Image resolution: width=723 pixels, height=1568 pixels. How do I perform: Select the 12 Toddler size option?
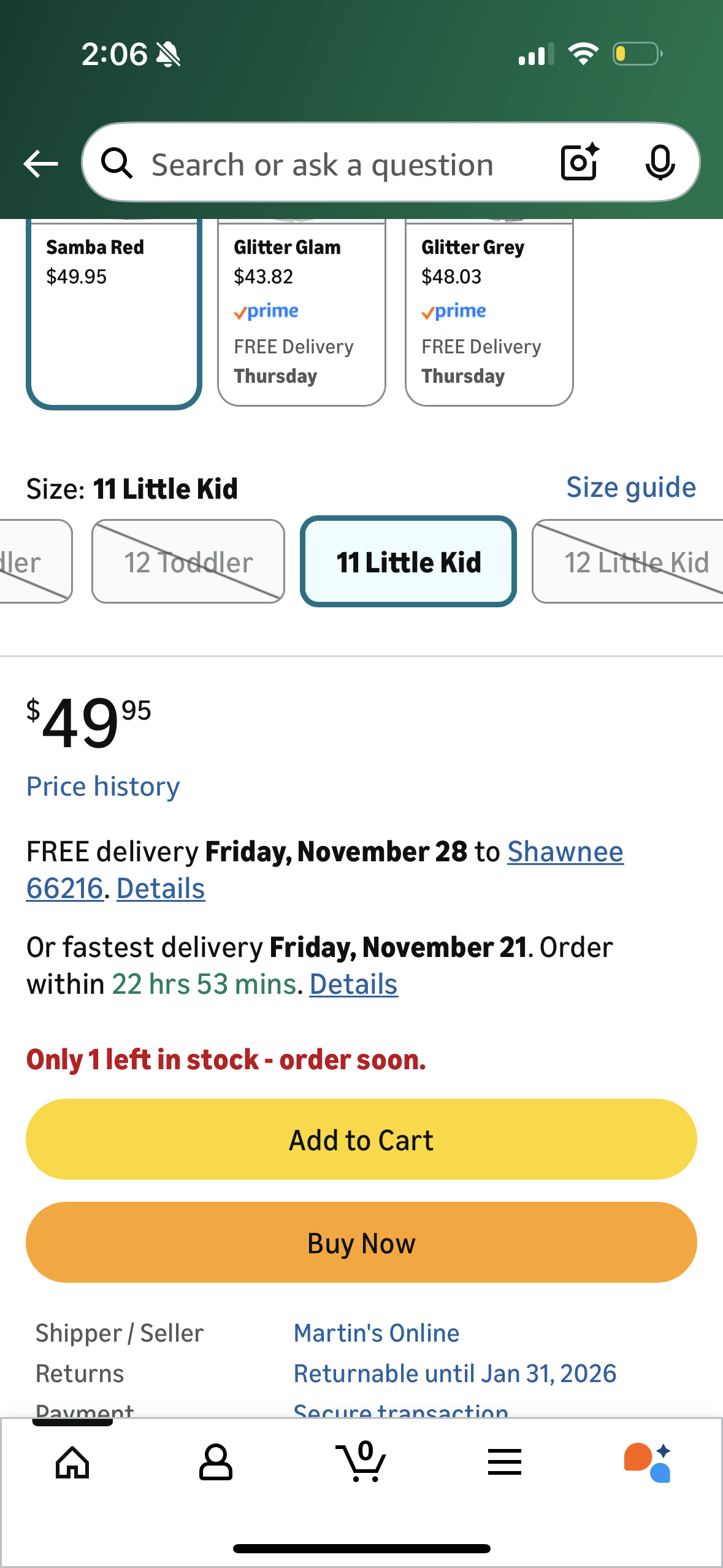[188, 562]
